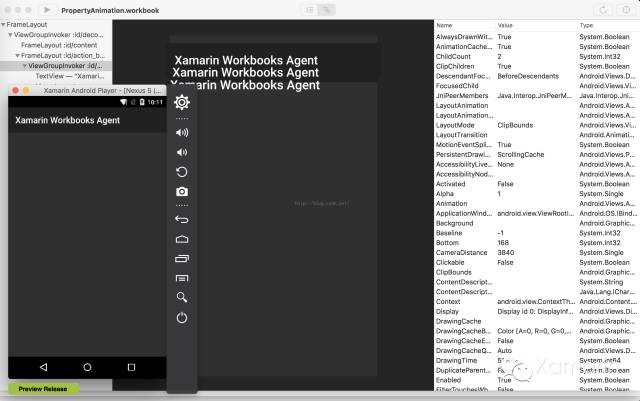The width and height of the screenshot is (640, 401).
Task: Collapse the root FrameLayout node
Action: pyautogui.click(x=3, y=25)
